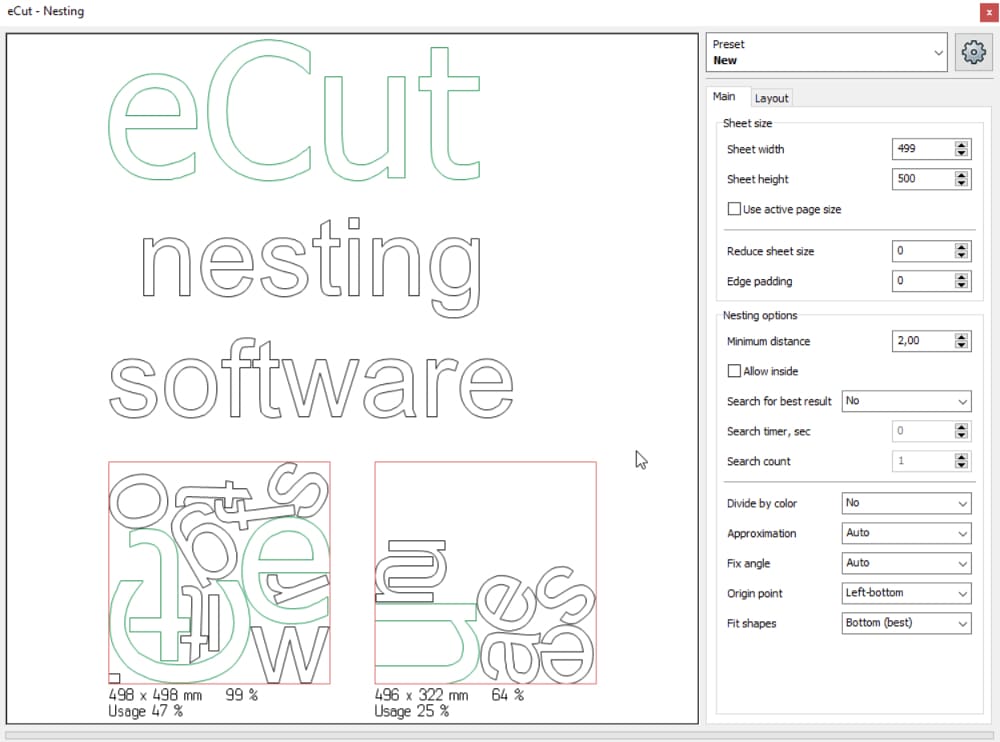Increase Search timer with up arrow
1000x742 pixels.
[x=962, y=427]
